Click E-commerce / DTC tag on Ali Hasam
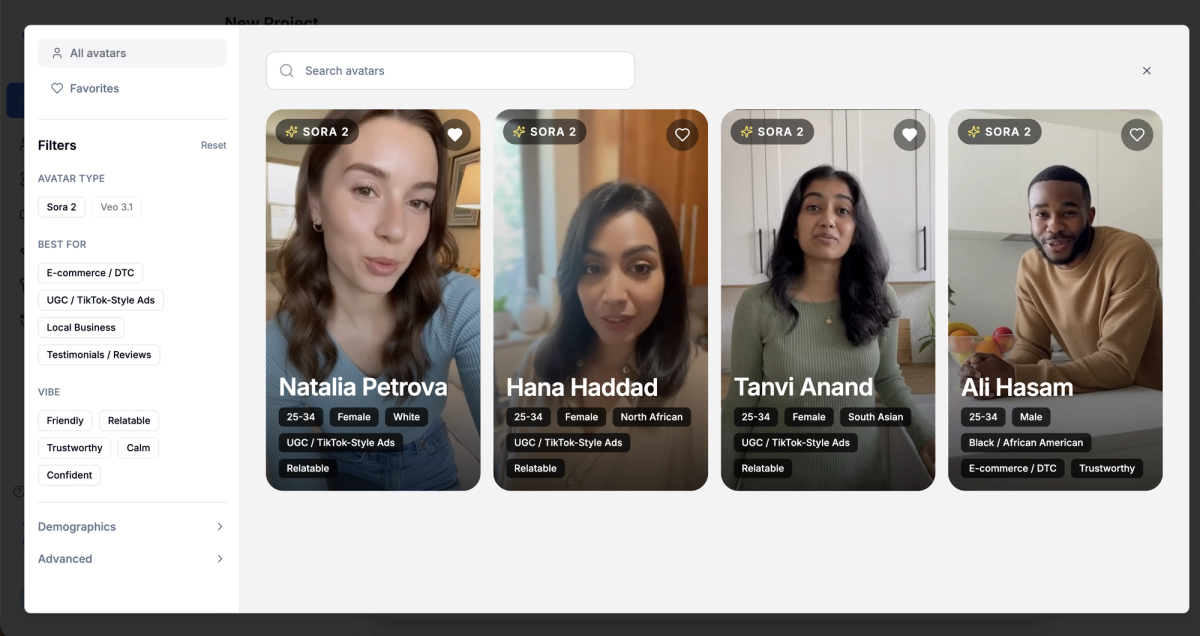 (1013, 468)
